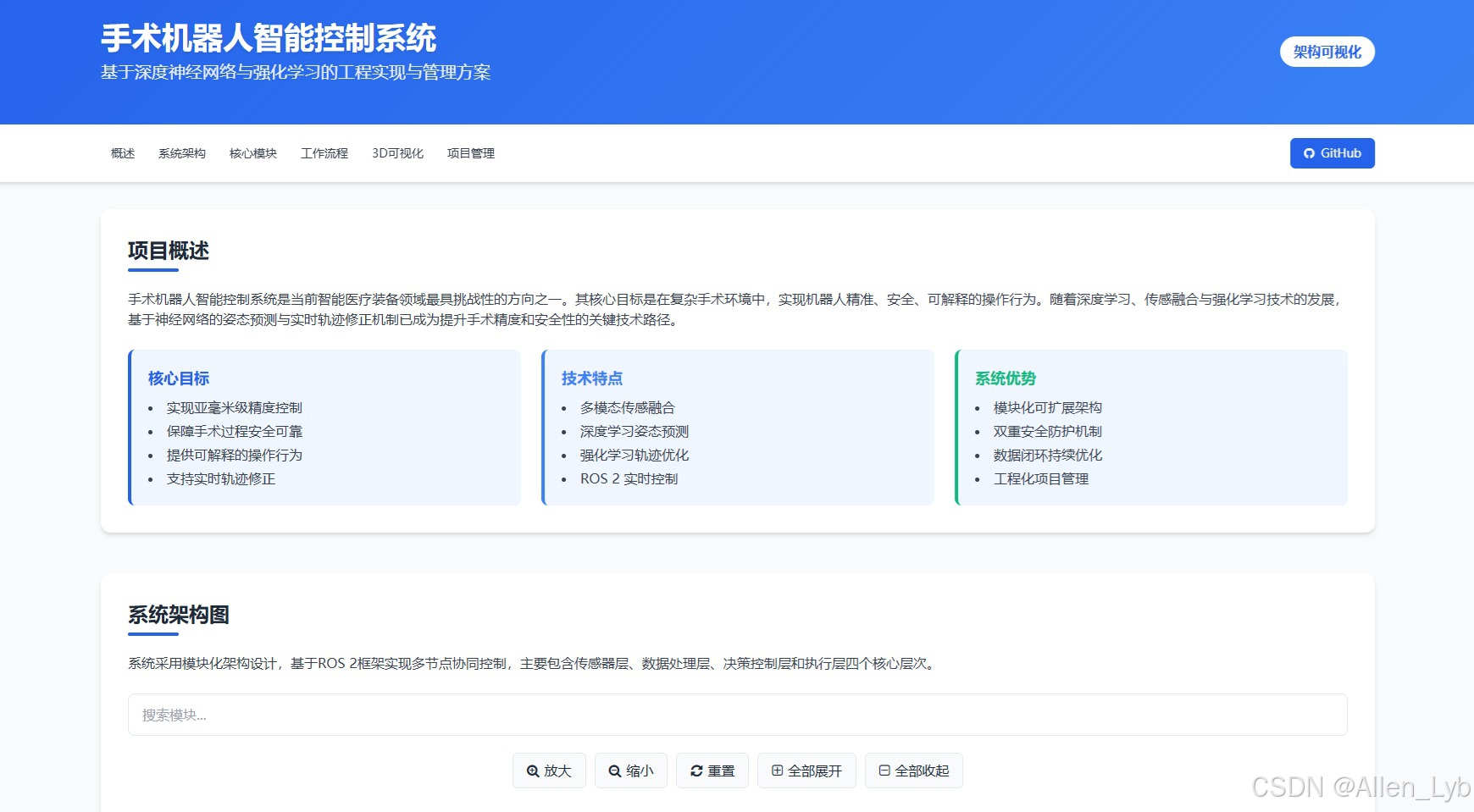Screen dimensions: 1474x812
Task: Select the 缩小 zoom-out magnifier icon
Action: click(615, 771)
